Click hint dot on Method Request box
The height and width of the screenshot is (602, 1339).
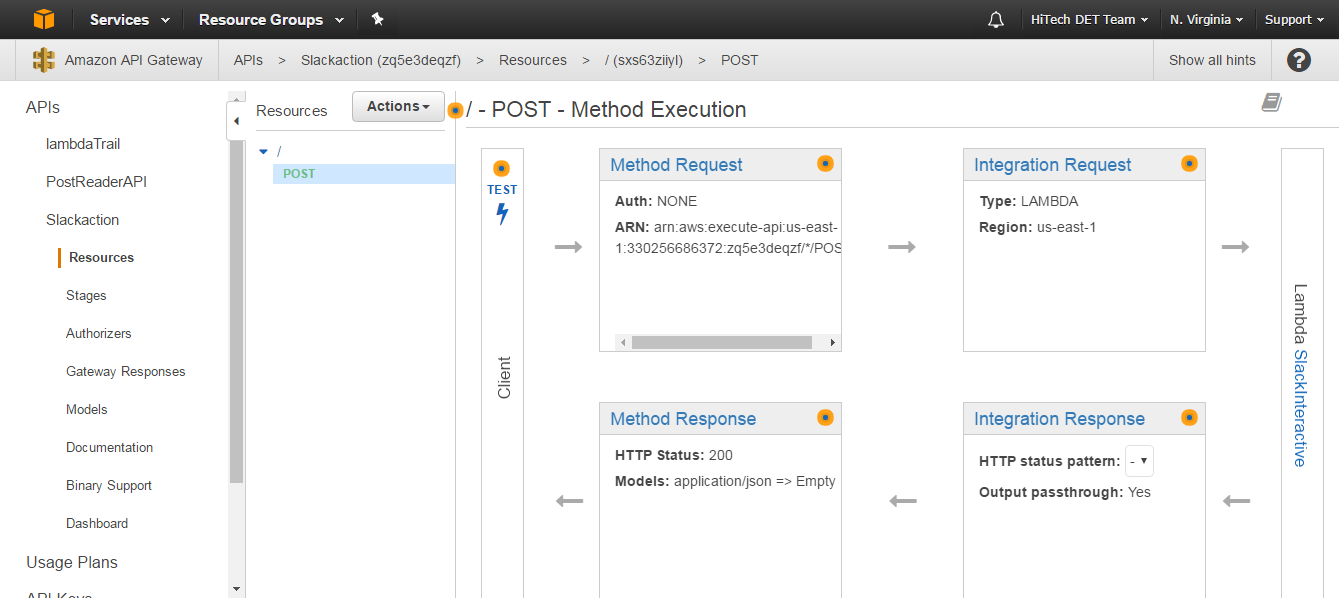click(825, 163)
